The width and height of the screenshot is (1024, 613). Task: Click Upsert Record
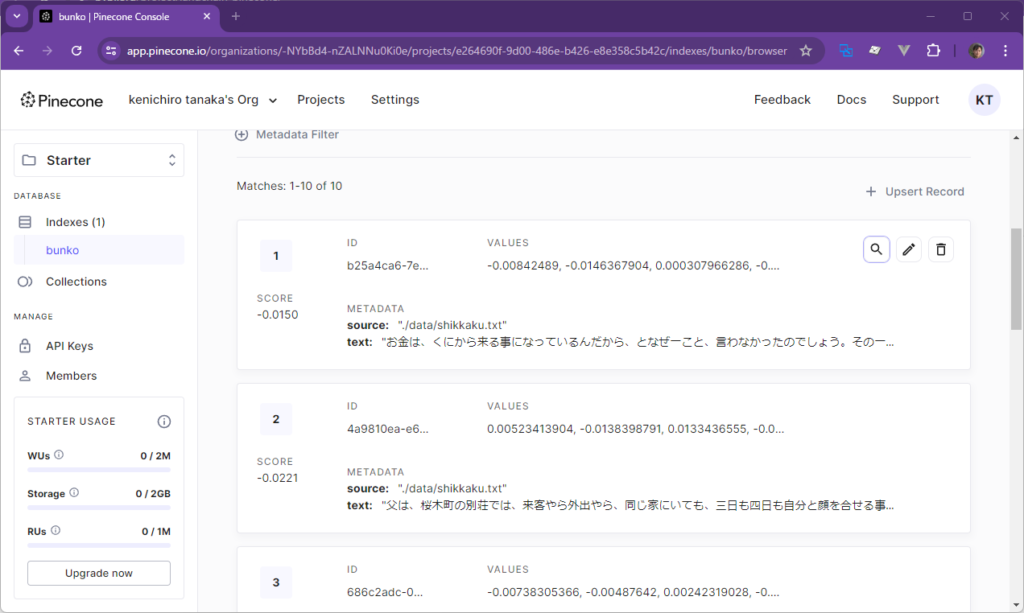click(x=915, y=191)
